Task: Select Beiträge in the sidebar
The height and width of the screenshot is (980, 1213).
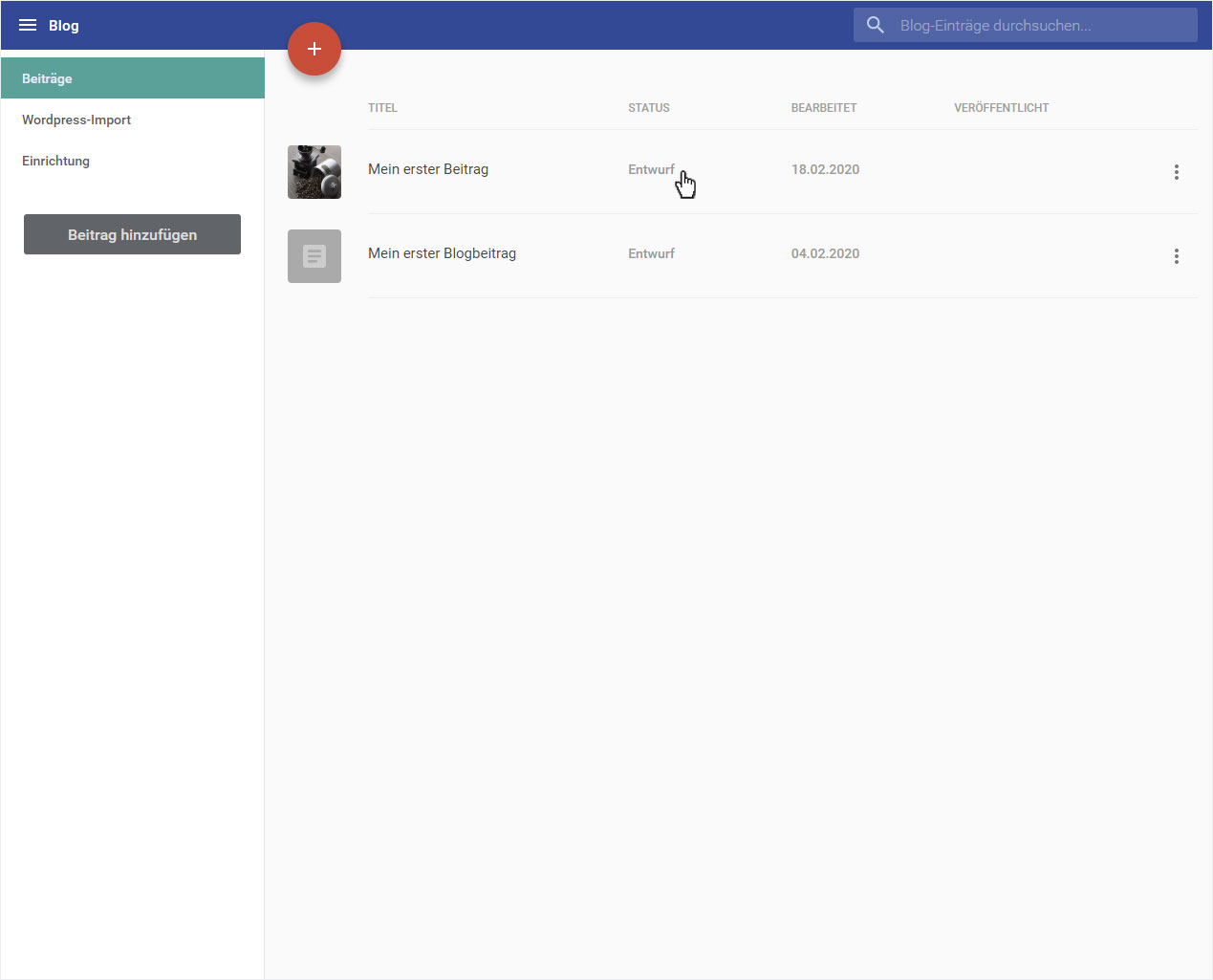Action: [x=133, y=78]
